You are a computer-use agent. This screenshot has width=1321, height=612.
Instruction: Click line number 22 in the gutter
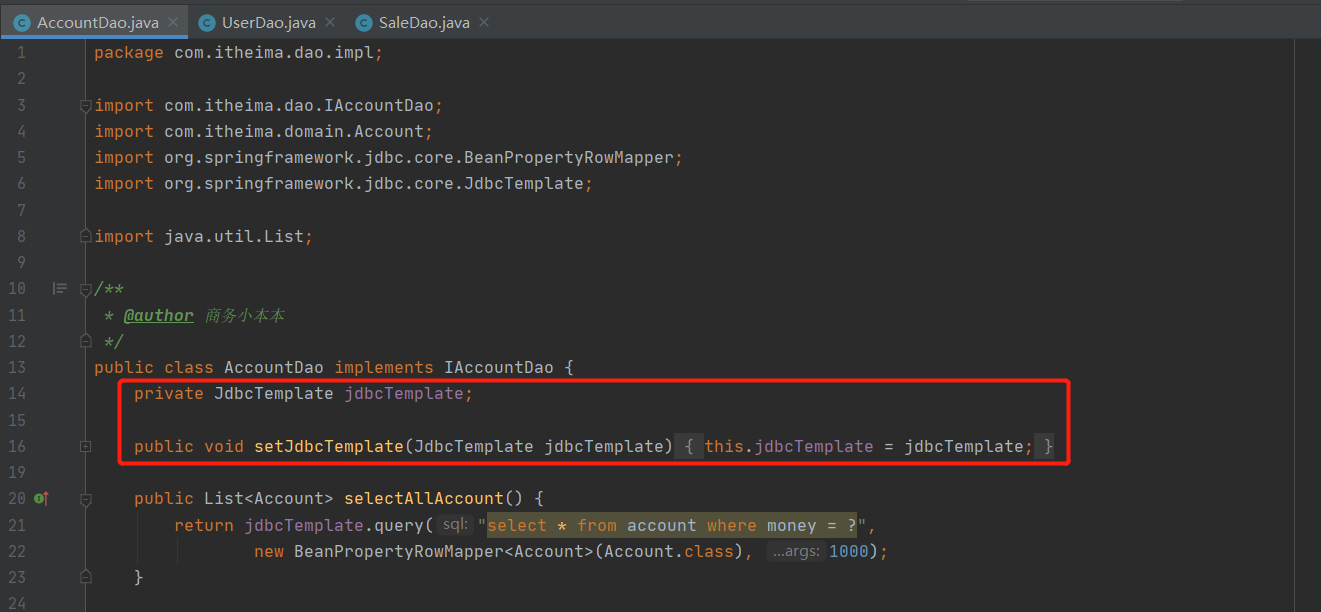pyautogui.click(x=16, y=551)
